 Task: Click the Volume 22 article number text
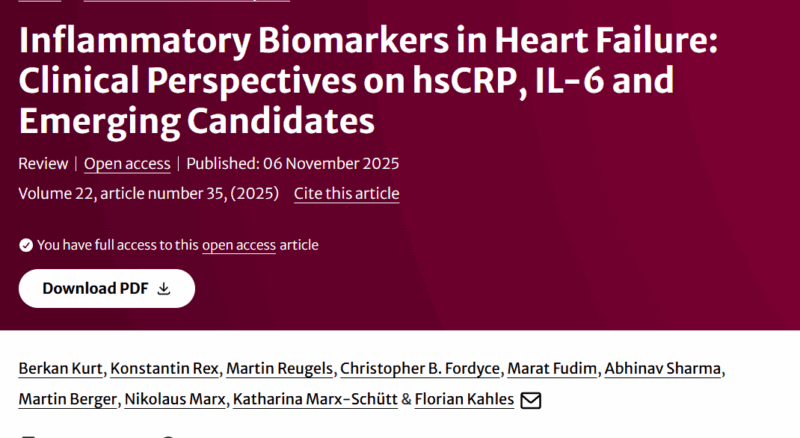(148, 193)
